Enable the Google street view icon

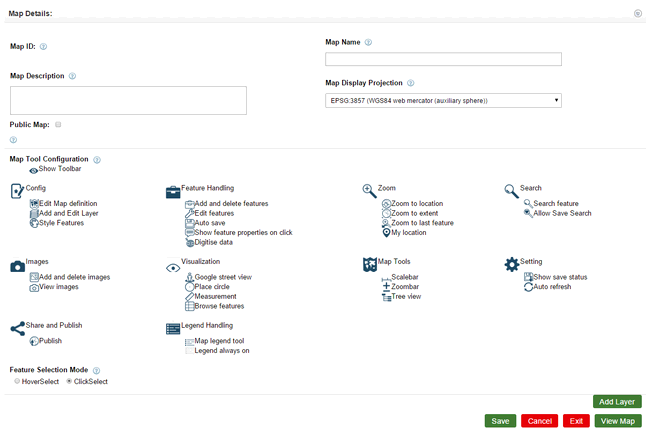(x=190, y=277)
